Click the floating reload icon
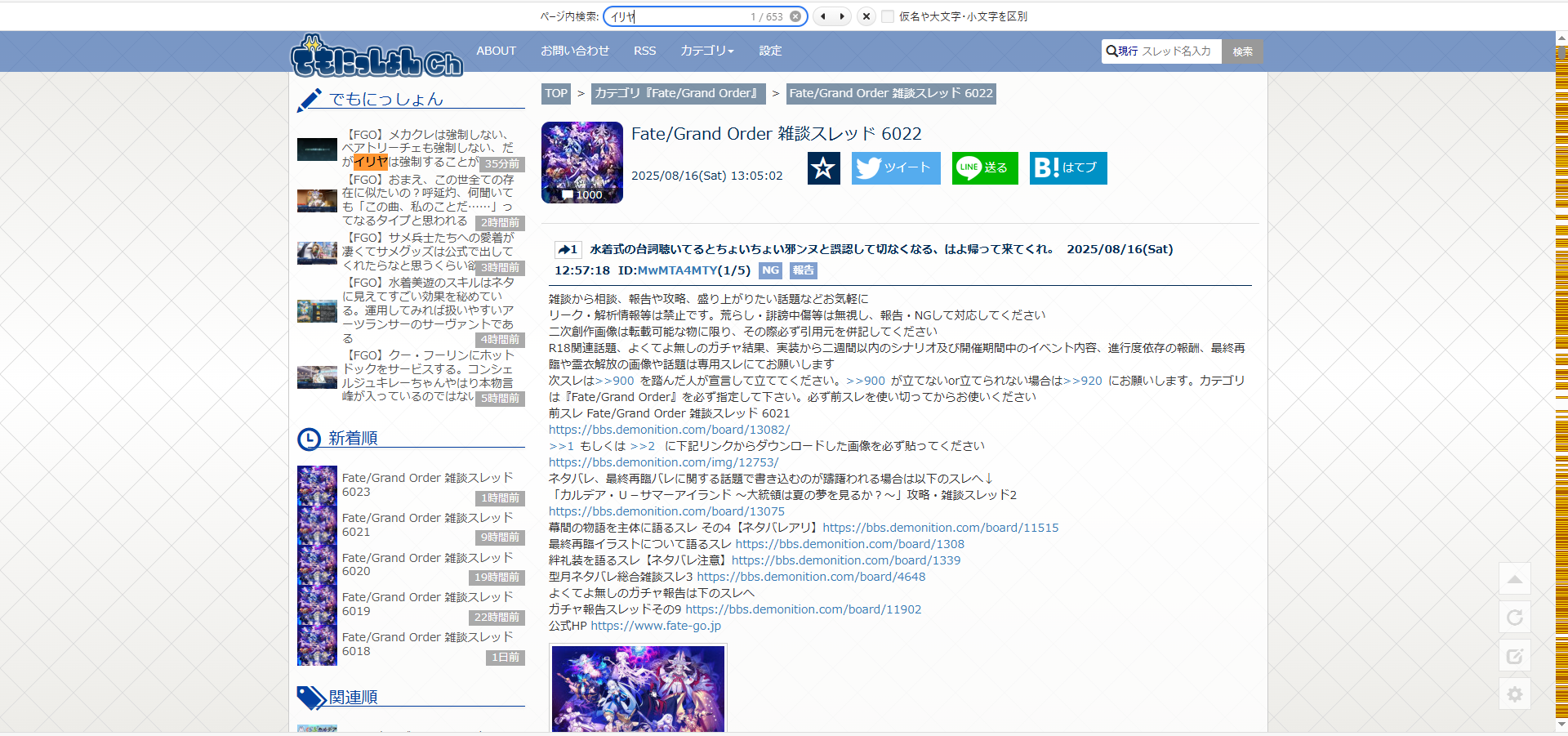Screen dimensions: 1568x736 (x=1514, y=618)
